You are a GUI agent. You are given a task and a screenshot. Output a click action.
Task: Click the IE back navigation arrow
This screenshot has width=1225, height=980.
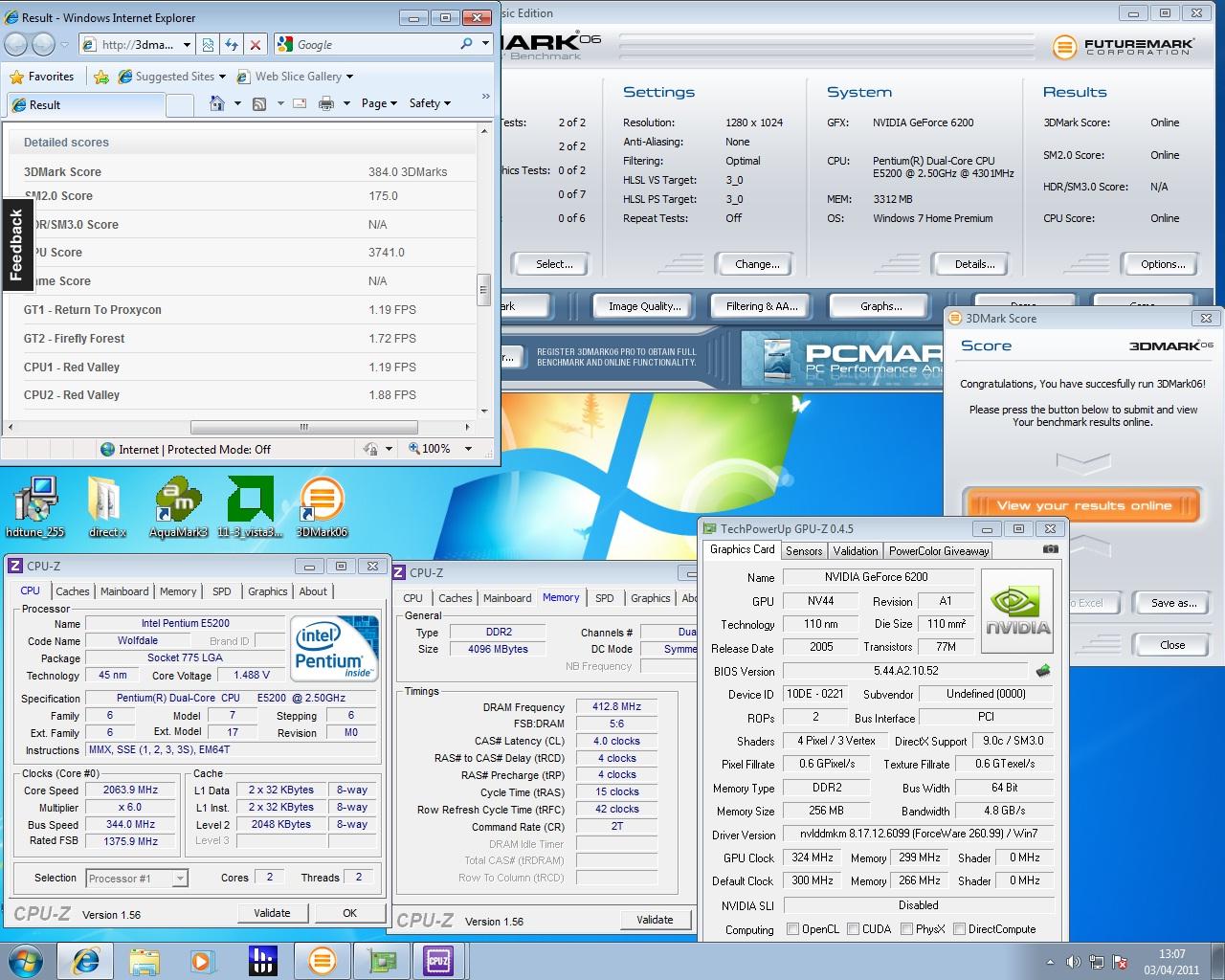16,44
